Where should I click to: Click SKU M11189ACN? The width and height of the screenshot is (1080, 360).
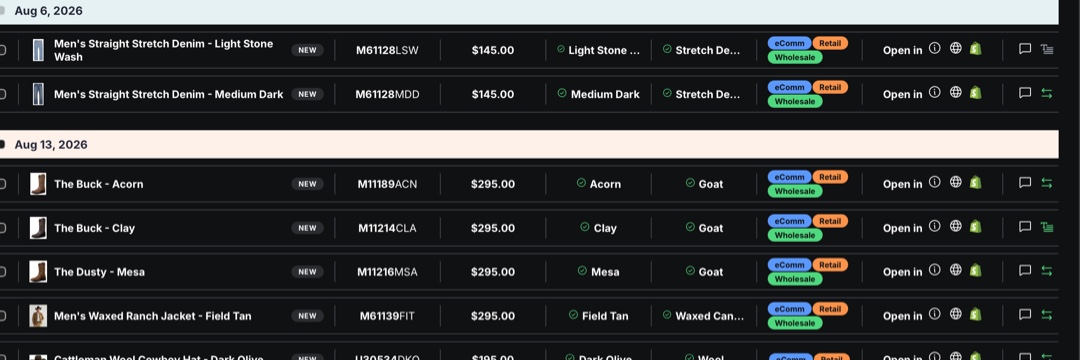(387, 184)
